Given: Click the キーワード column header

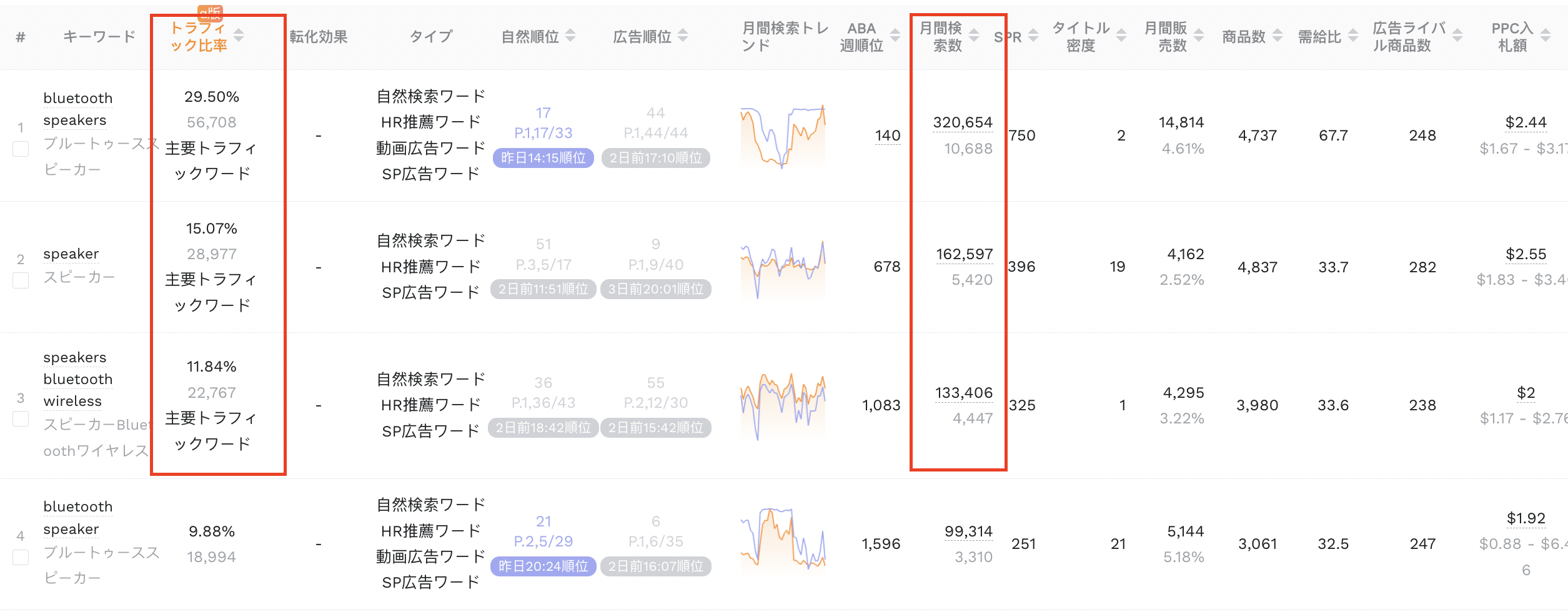Looking at the screenshot, I should 99,36.
